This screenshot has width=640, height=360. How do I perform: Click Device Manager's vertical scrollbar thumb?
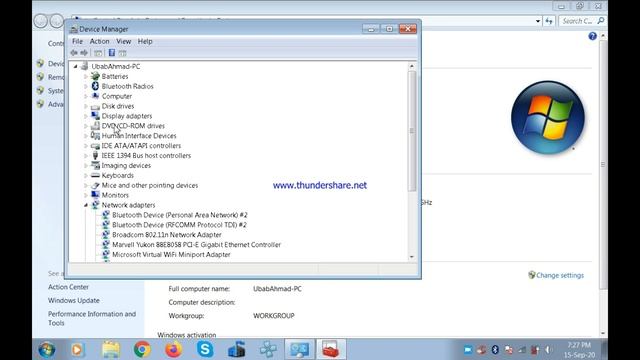412,131
